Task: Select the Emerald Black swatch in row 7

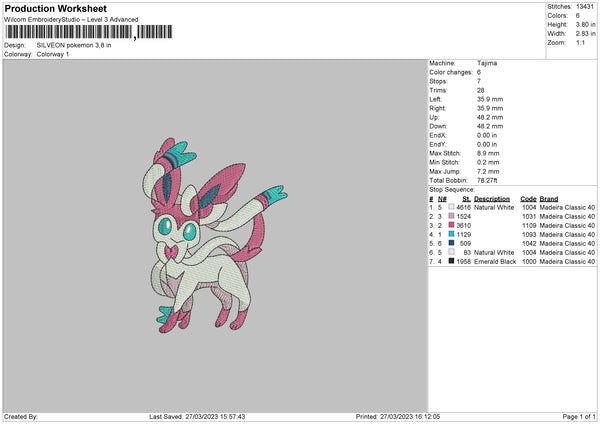Action: click(x=451, y=261)
